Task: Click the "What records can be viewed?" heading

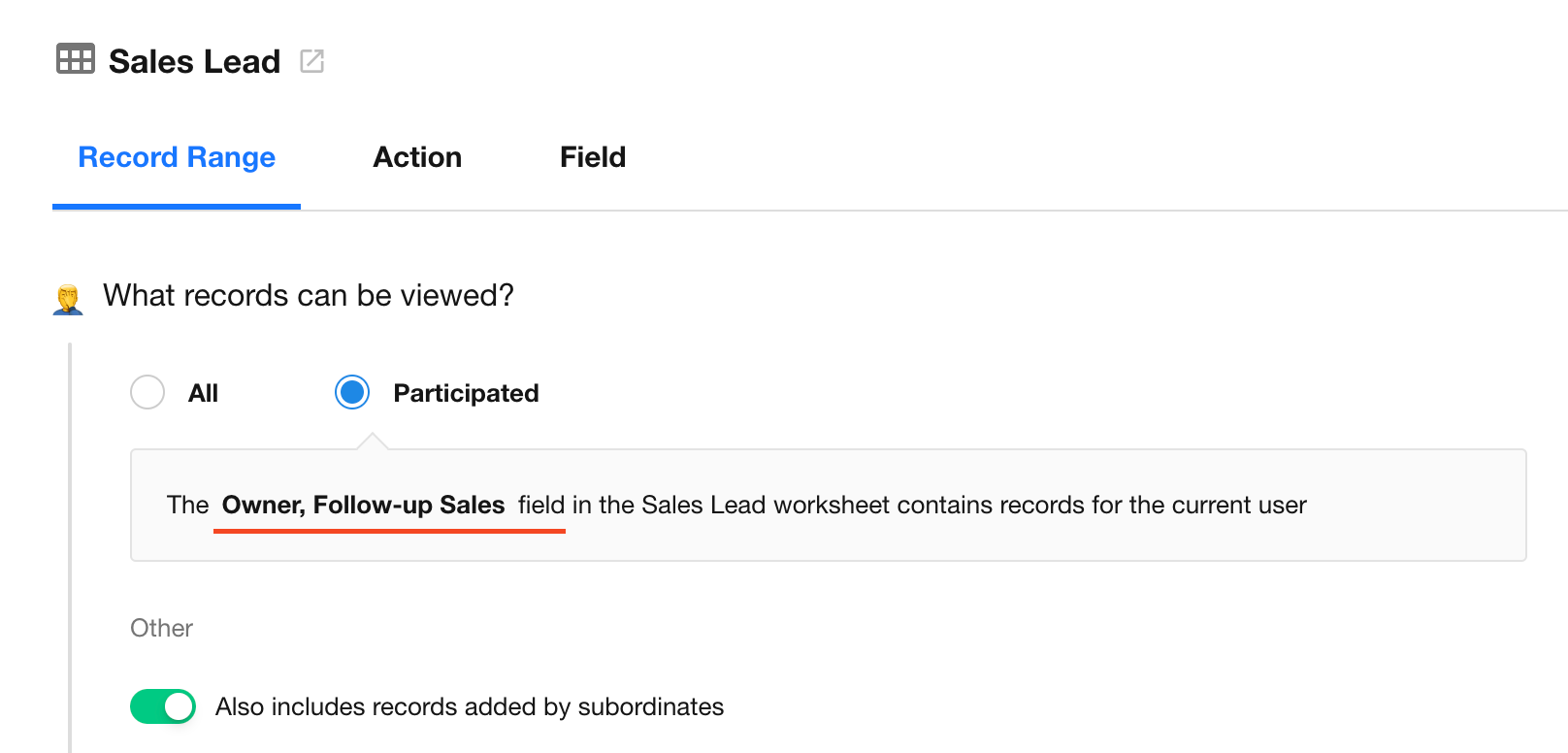Action: pos(309,295)
